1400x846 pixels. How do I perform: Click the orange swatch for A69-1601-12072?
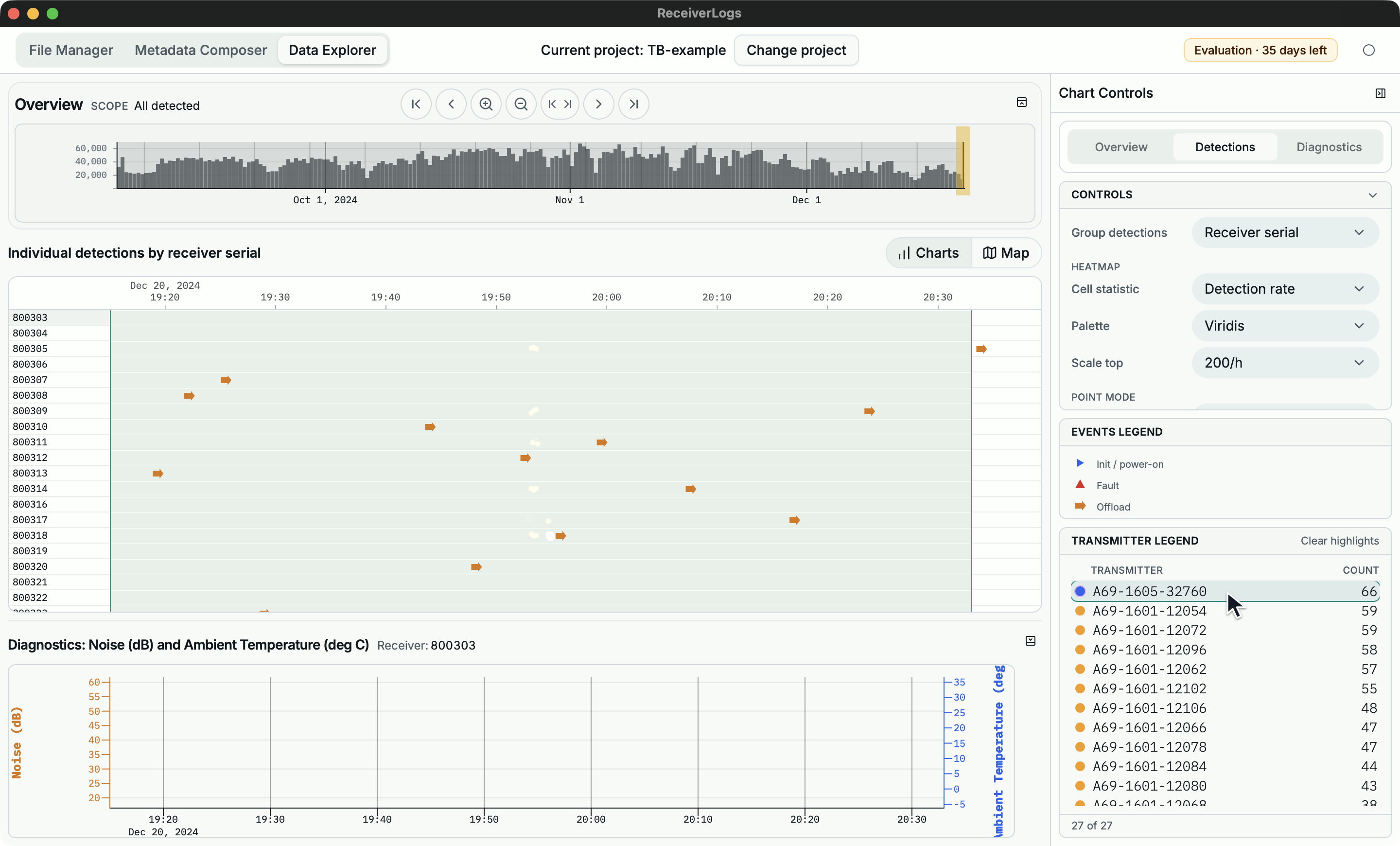(x=1080, y=630)
